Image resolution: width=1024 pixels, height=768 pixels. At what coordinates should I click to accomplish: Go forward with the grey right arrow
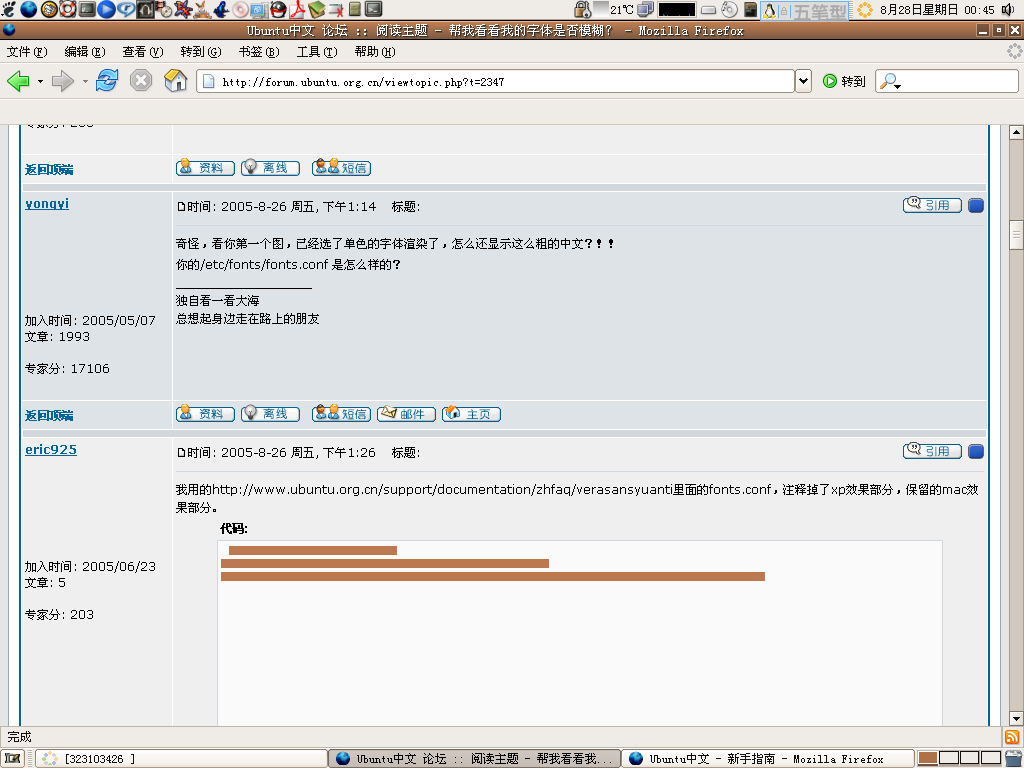(x=63, y=81)
